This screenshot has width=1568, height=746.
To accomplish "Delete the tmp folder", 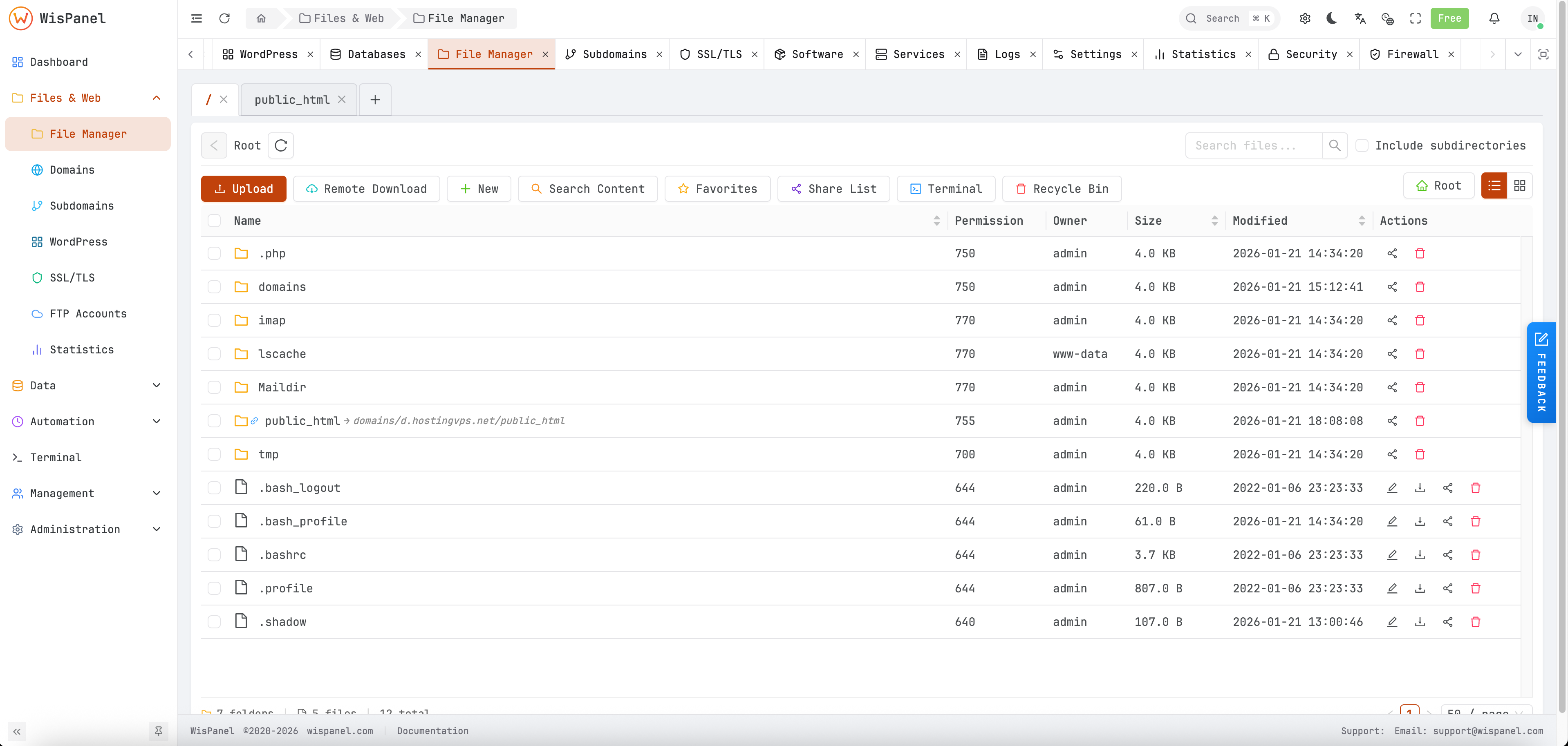I will [1420, 455].
